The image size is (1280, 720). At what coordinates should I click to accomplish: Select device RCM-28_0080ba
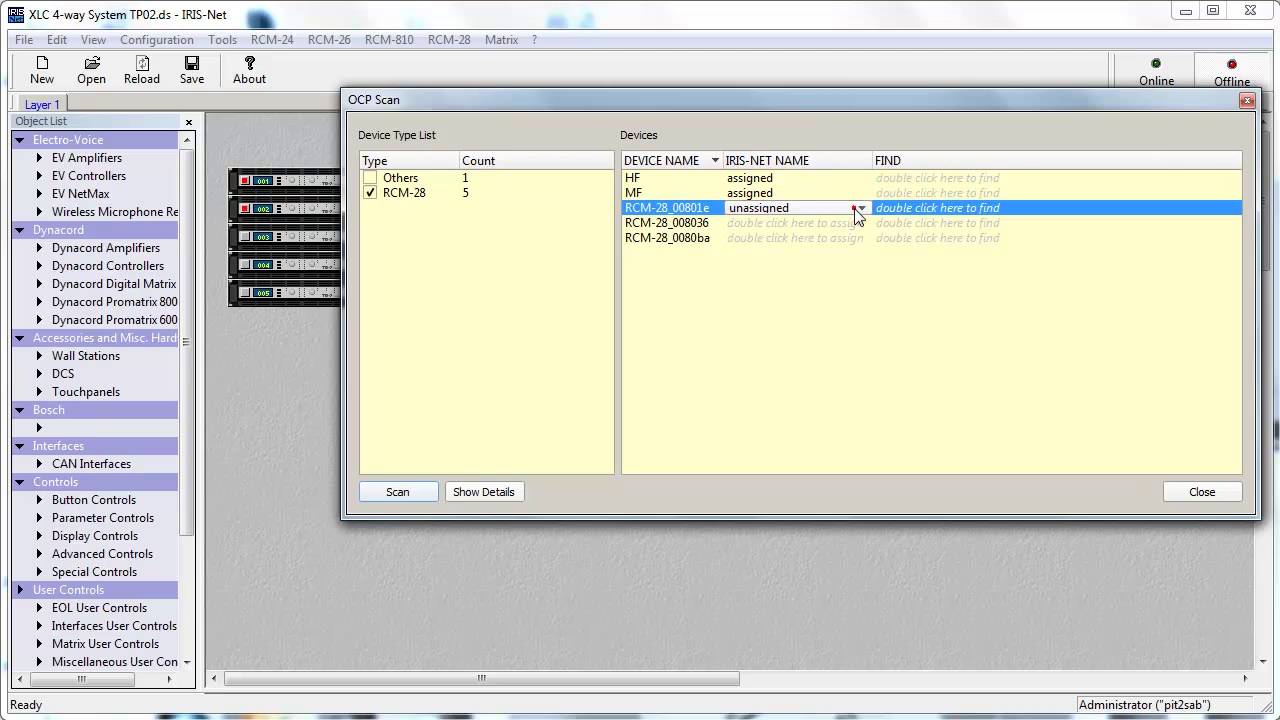(x=667, y=238)
